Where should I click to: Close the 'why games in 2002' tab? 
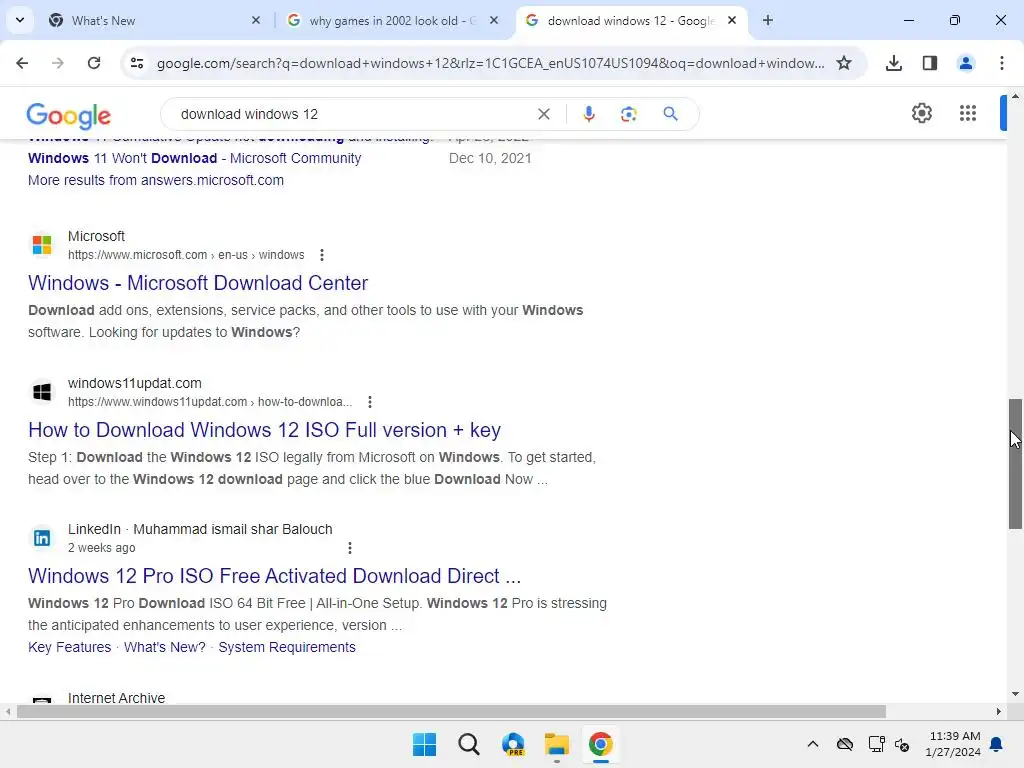(x=494, y=20)
